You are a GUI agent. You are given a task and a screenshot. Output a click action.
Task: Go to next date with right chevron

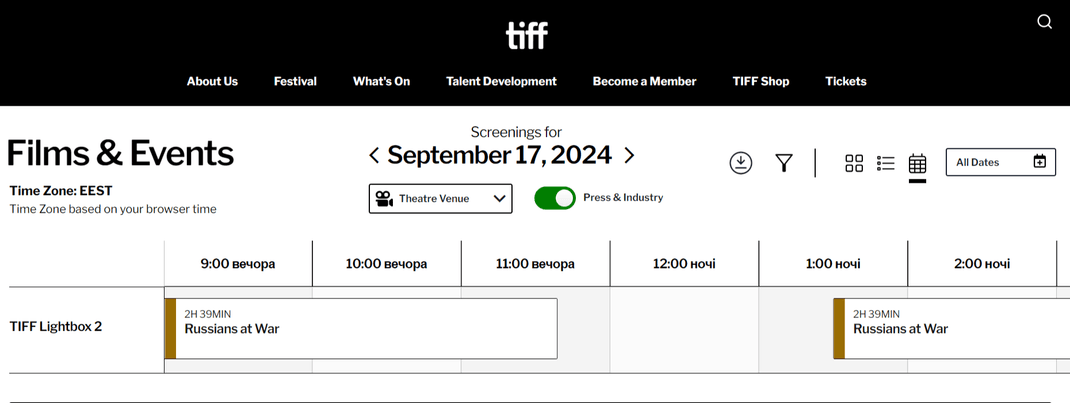click(x=629, y=155)
